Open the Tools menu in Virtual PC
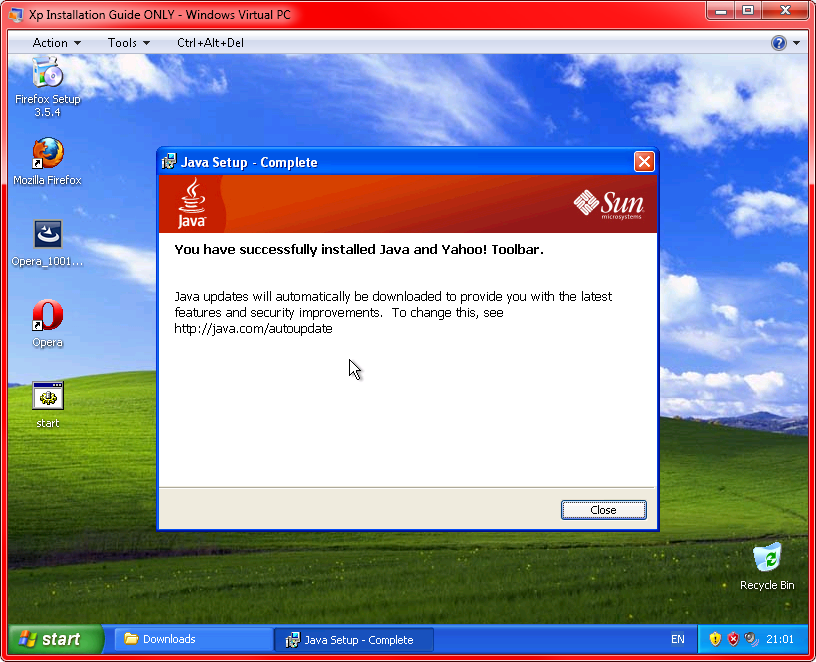This screenshot has height=662, width=816. pos(129,43)
